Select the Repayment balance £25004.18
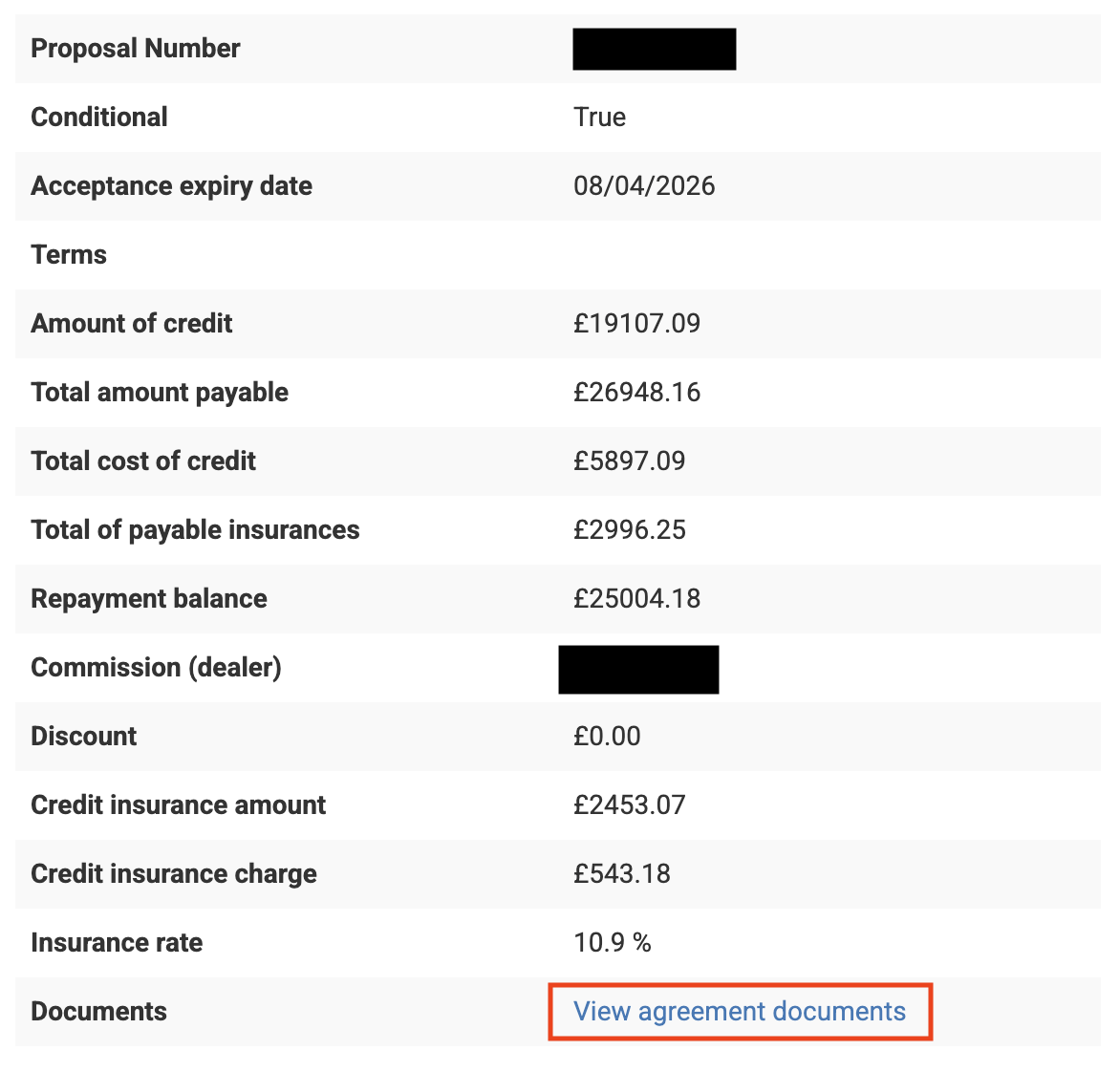The width and height of the screenshot is (1120, 1072). (636, 598)
